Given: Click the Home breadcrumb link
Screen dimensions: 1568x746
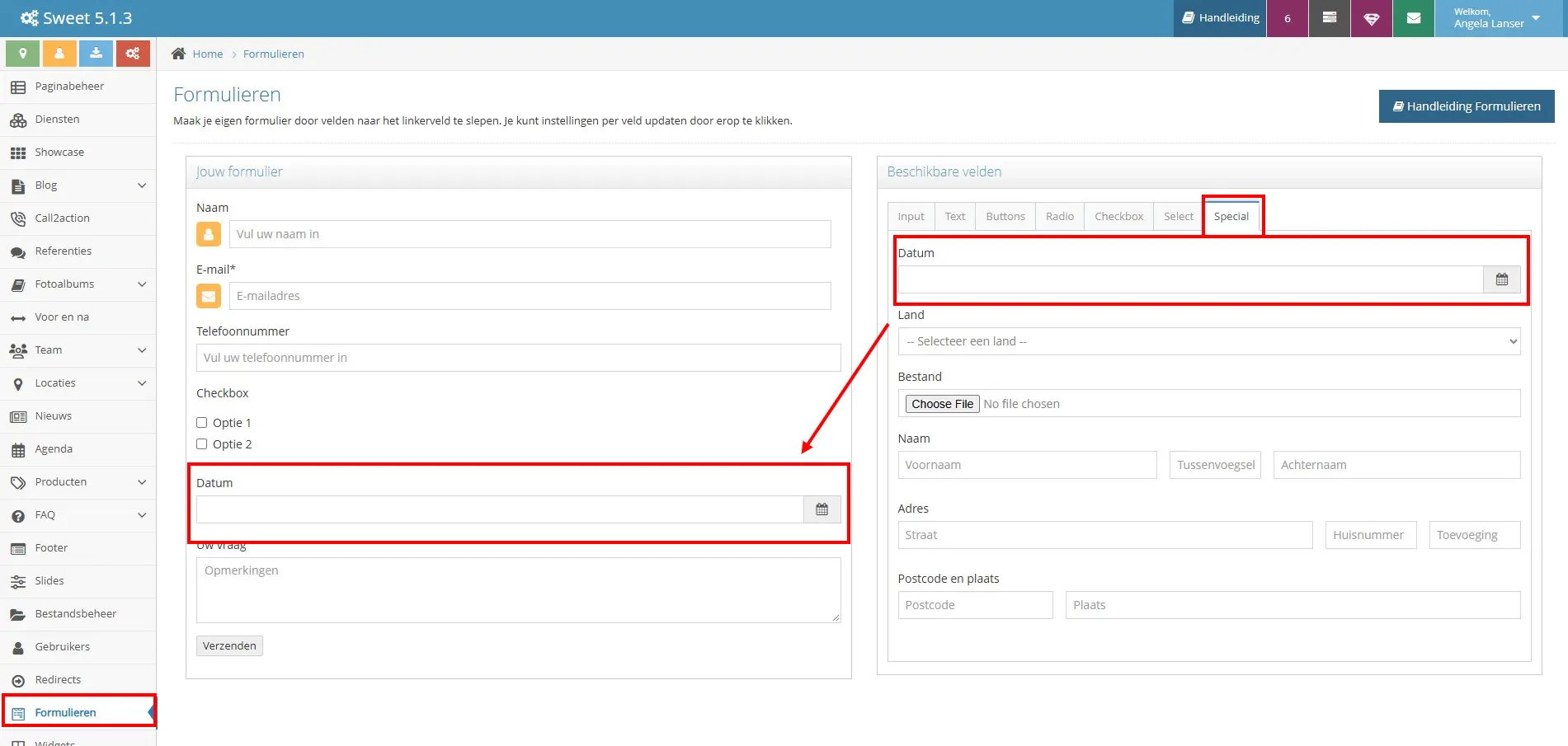Looking at the screenshot, I should (208, 54).
